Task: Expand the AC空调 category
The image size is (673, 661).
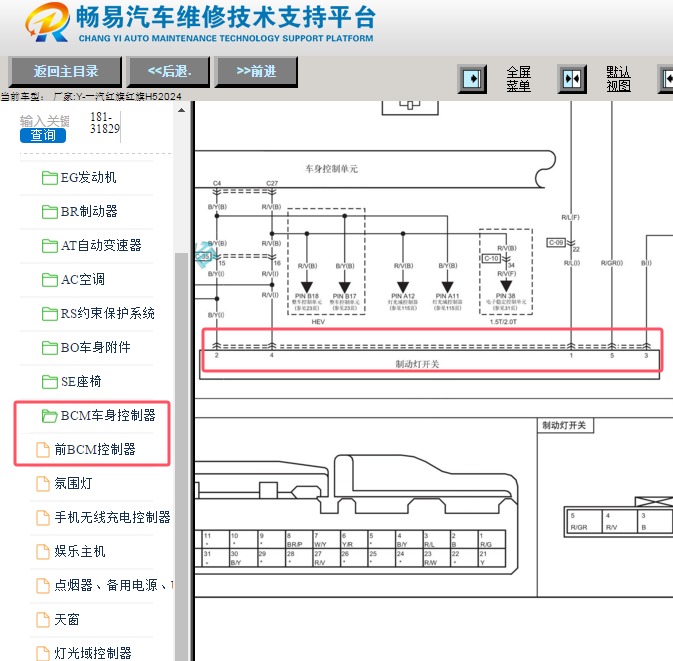Action: (x=82, y=279)
